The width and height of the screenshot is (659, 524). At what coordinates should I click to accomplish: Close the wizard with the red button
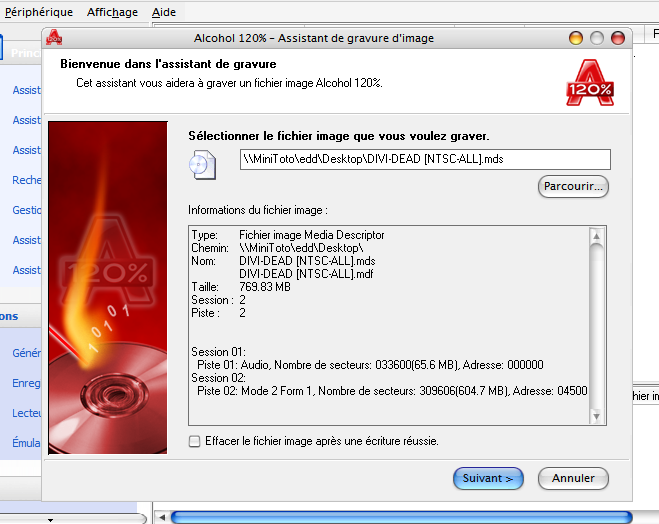point(618,38)
